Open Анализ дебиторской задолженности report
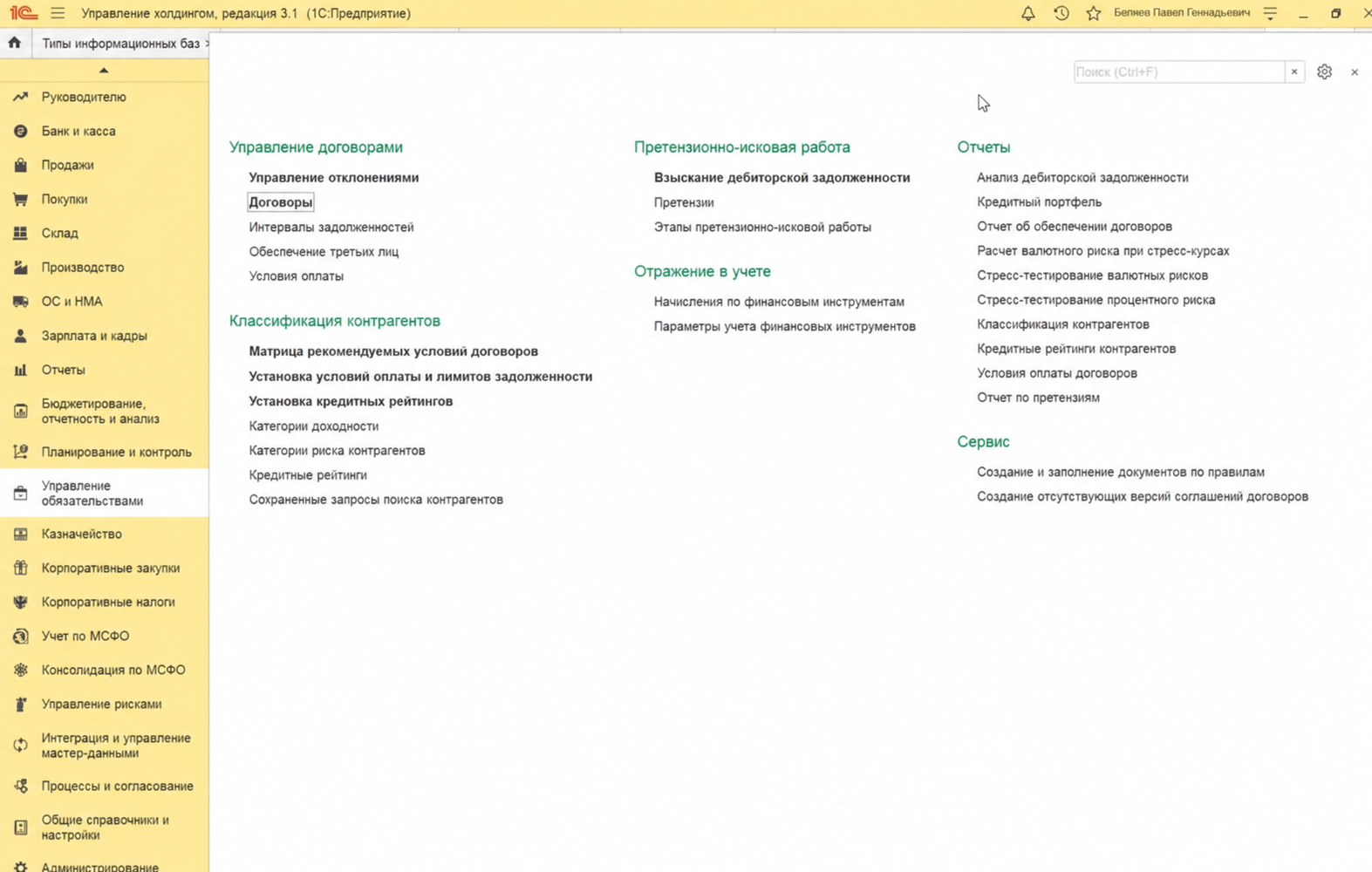This screenshot has width=1372, height=872. point(1082,177)
